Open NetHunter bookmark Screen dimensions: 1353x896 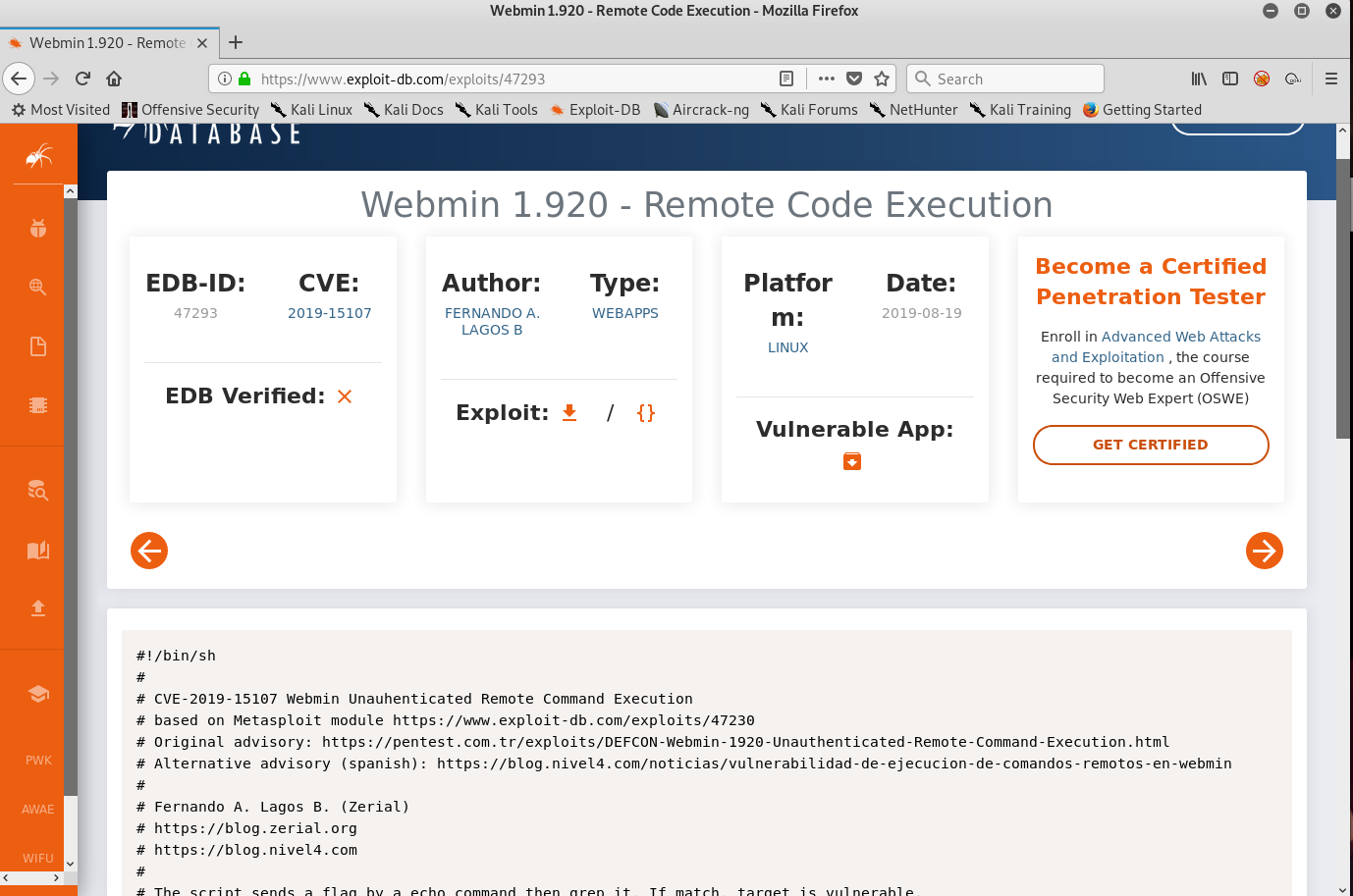(913, 110)
